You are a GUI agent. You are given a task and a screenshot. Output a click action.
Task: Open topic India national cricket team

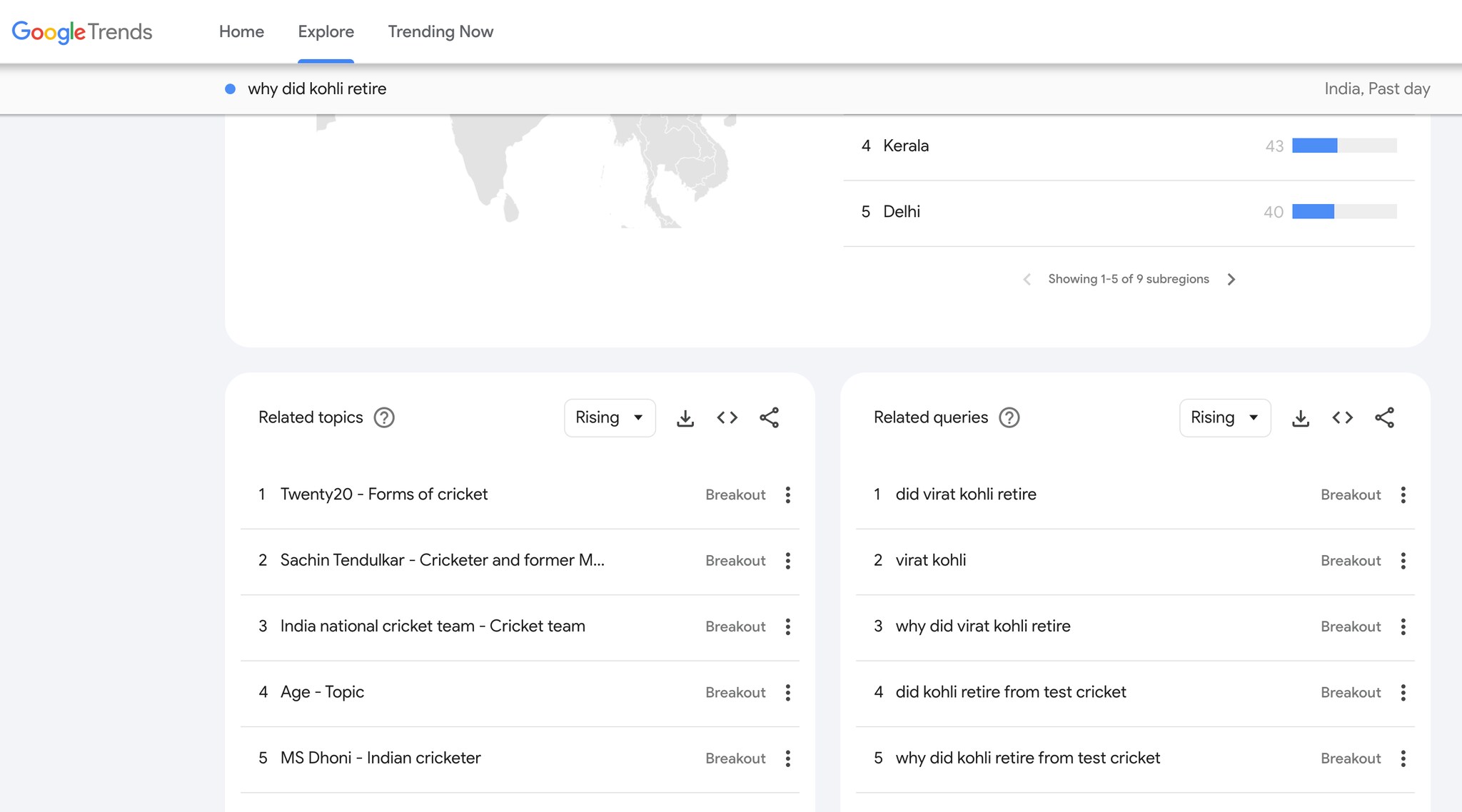(433, 626)
